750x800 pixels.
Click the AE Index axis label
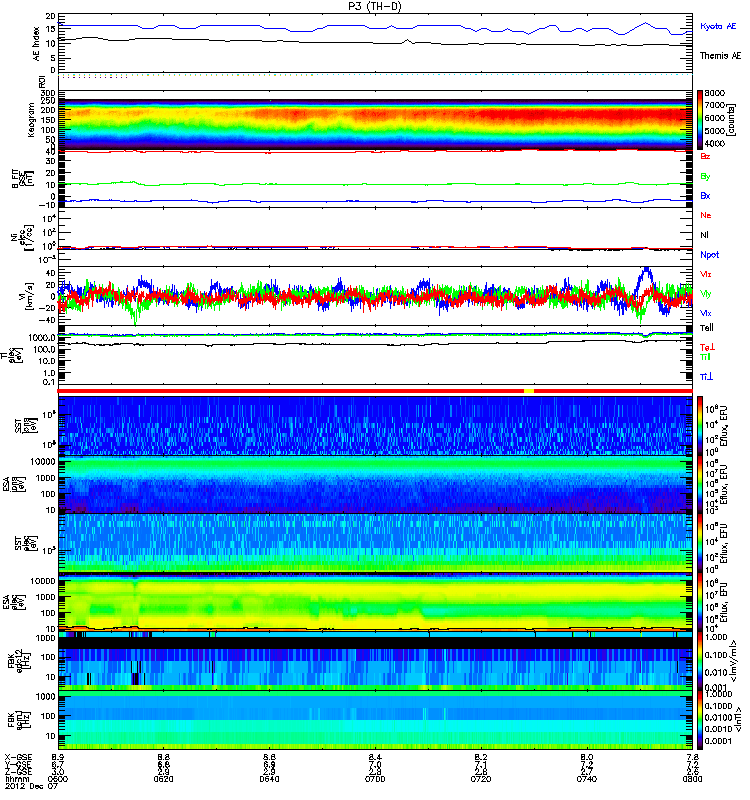pyautogui.click(x=36, y=44)
